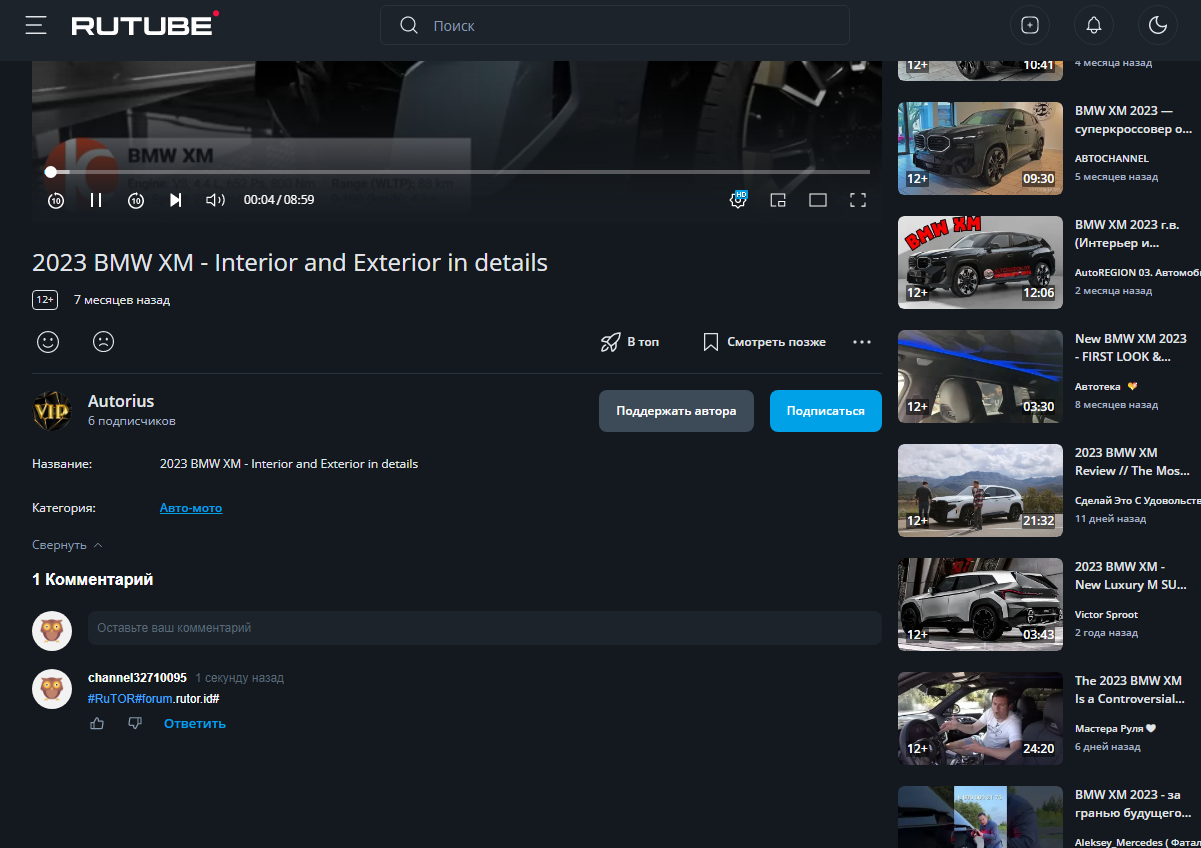This screenshot has height=848, width=1201.
Task: Open Мастера Руля thumbnail 24:20
Action: coord(980,718)
